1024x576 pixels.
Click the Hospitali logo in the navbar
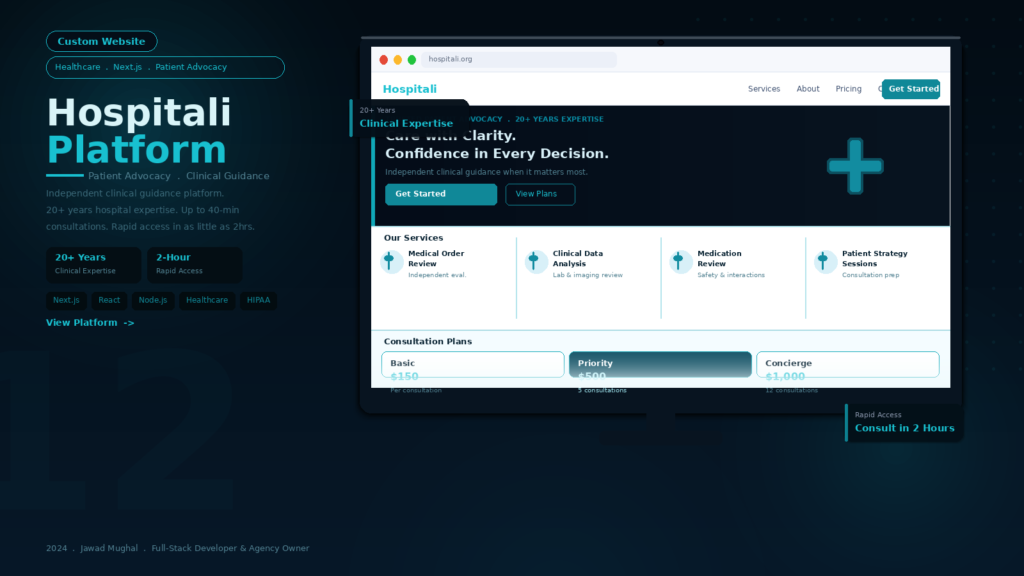click(409, 89)
